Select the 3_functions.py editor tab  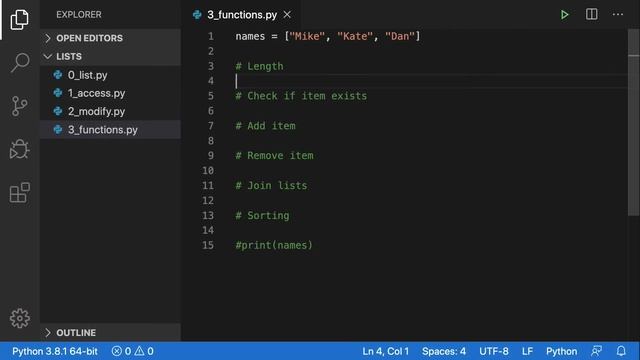pos(241,15)
